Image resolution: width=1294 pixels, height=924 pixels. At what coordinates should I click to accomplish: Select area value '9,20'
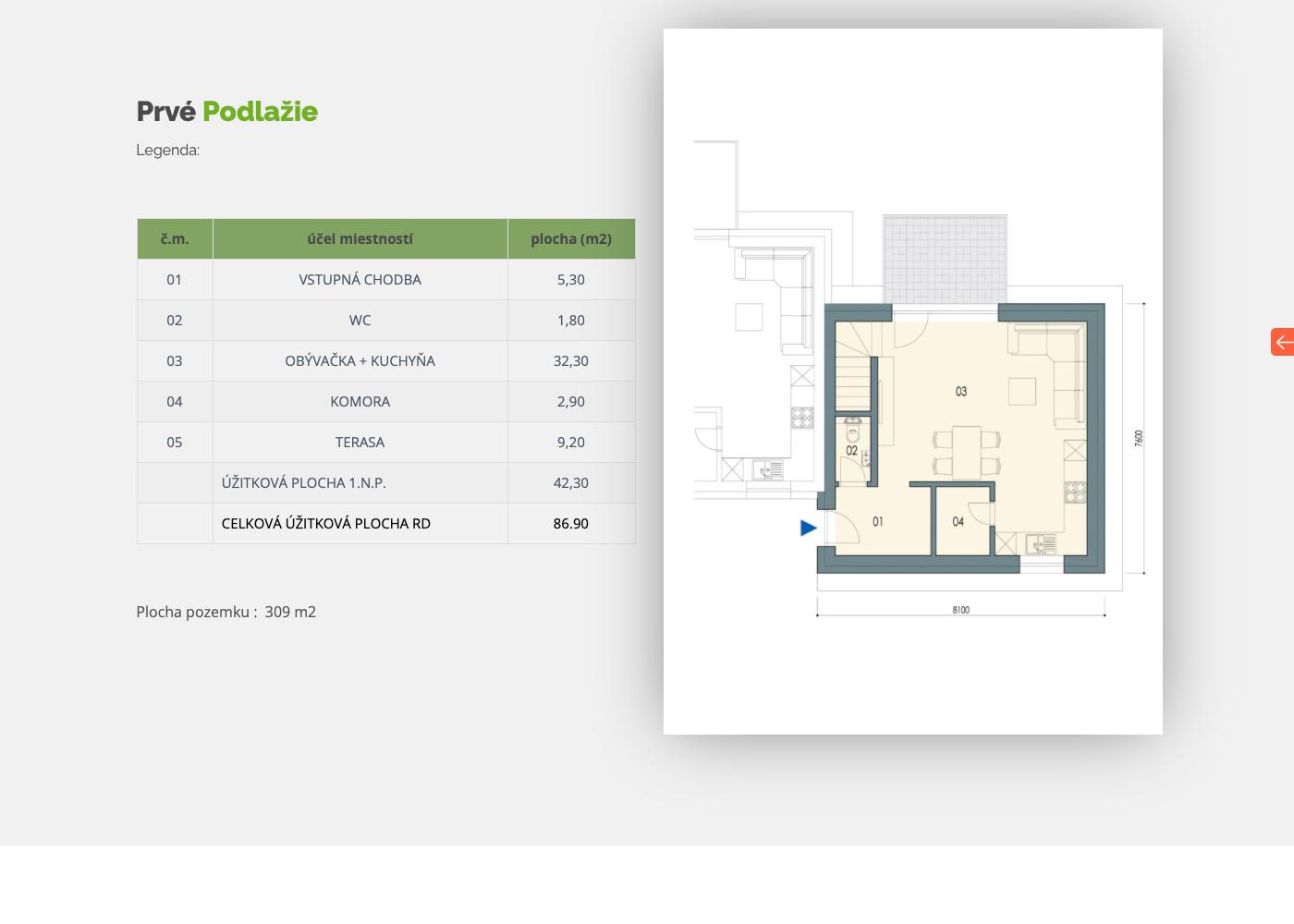[571, 442]
